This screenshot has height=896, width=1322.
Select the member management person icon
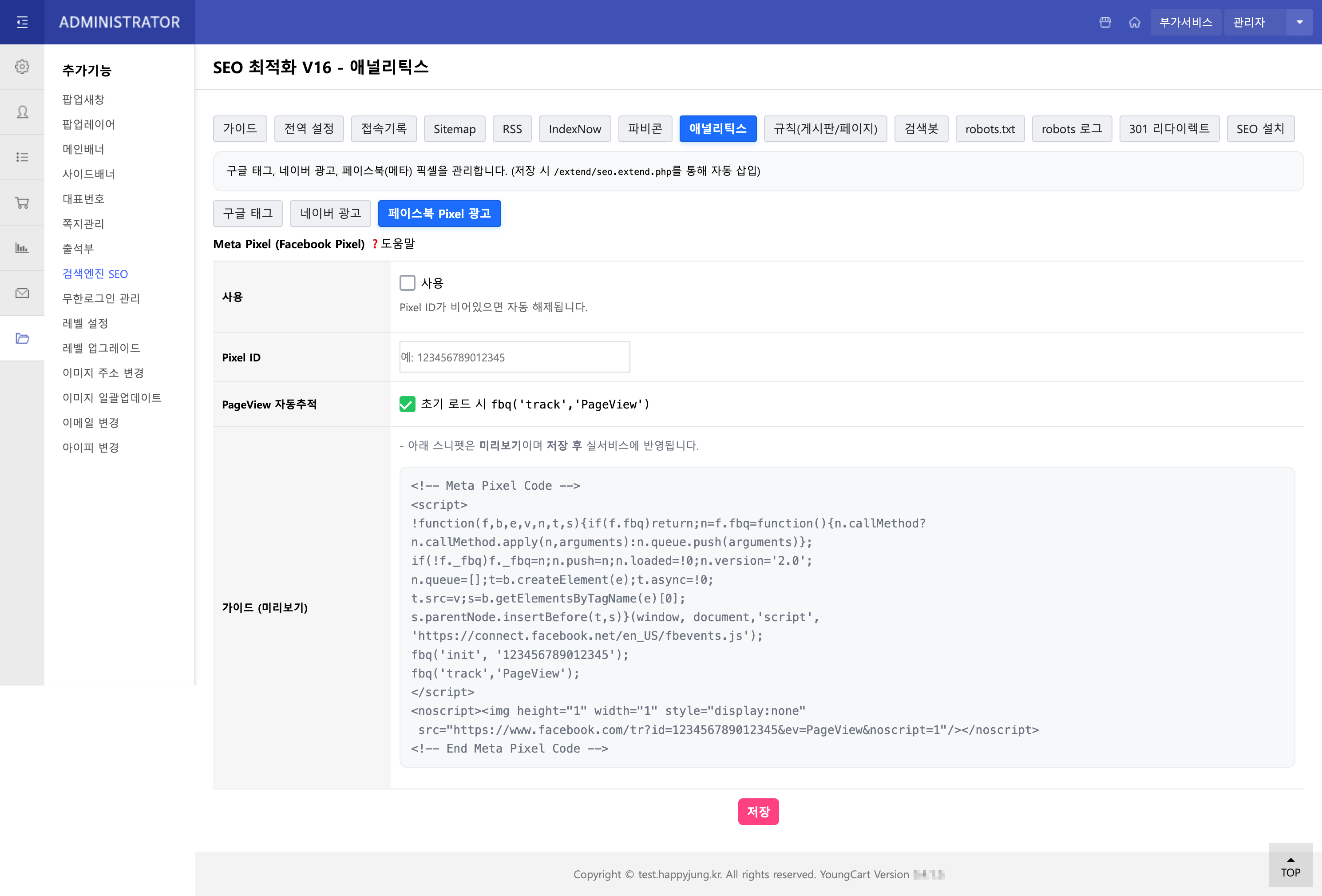22,112
